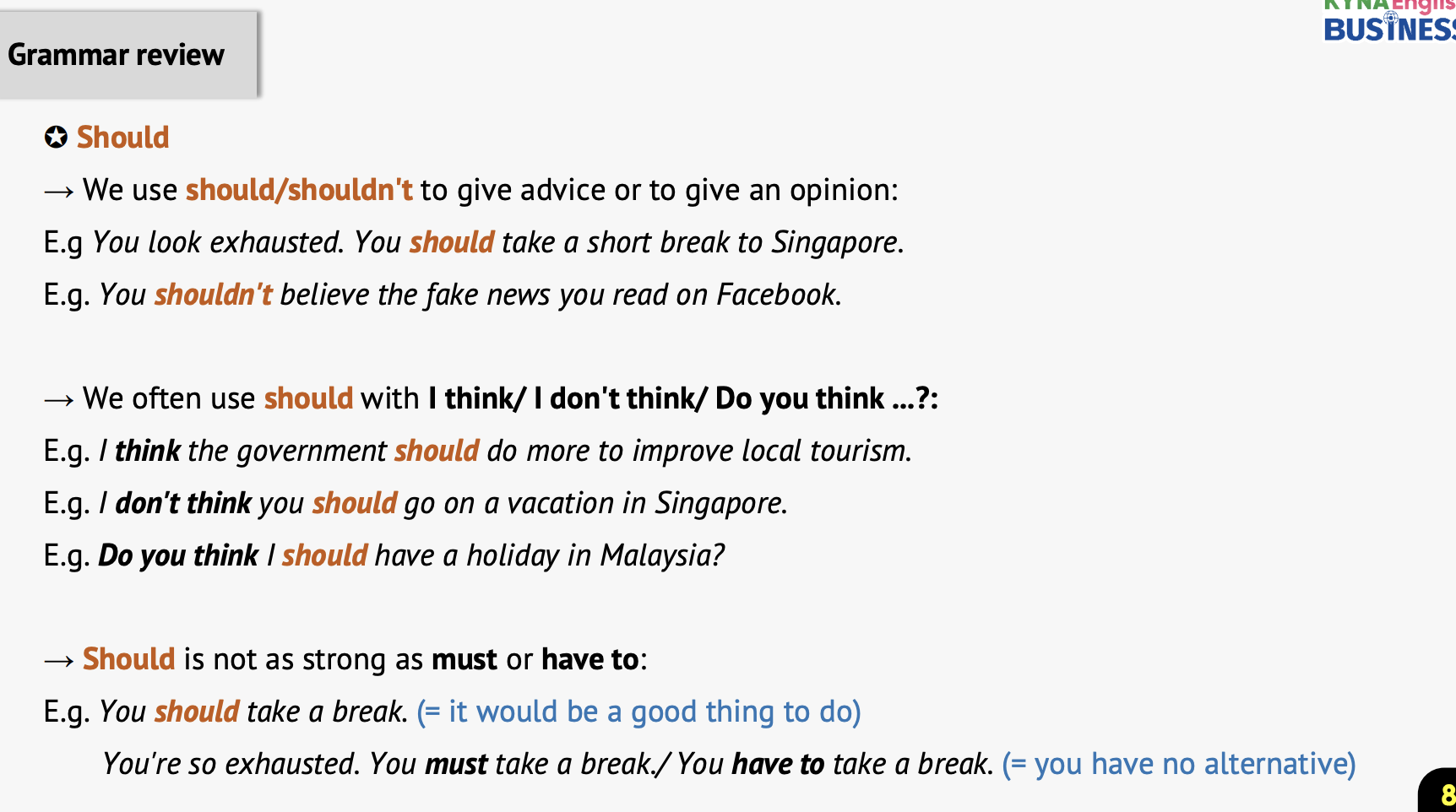Click the bold word "must" in the arrow line
Viewport: 1456px width, 812px height.
[x=464, y=659]
